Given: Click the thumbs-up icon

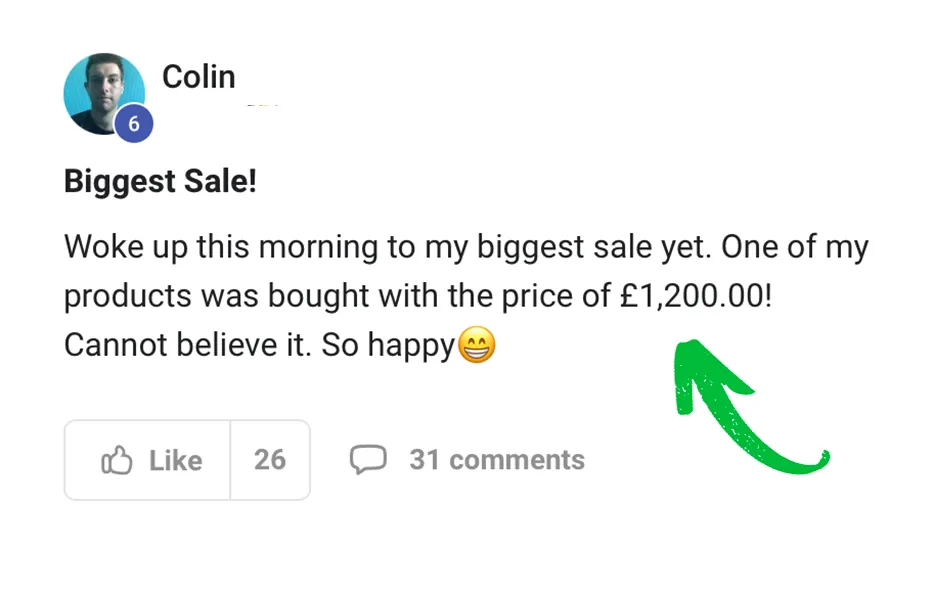Looking at the screenshot, I should click(x=117, y=460).
